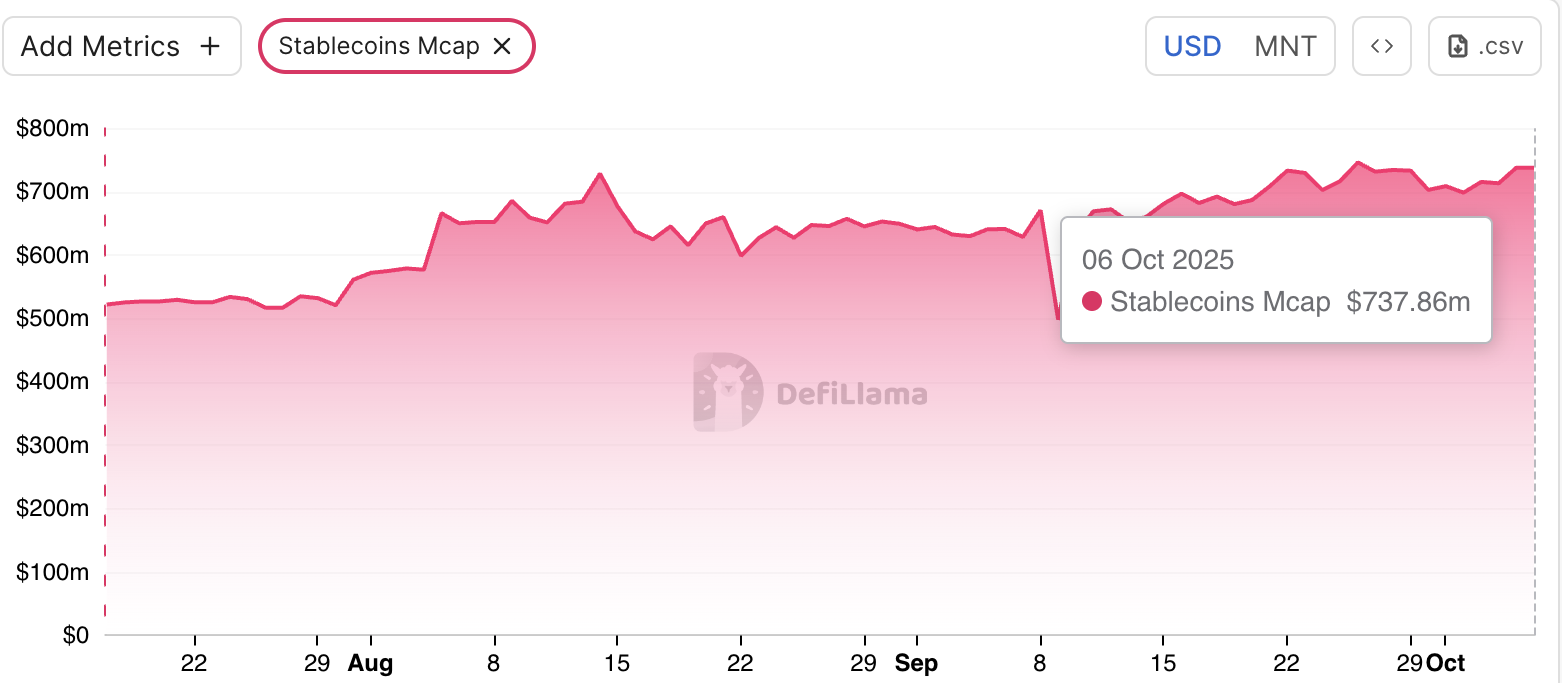Click the Sep label on the x-axis

pyautogui.click(x=917, y=663)
